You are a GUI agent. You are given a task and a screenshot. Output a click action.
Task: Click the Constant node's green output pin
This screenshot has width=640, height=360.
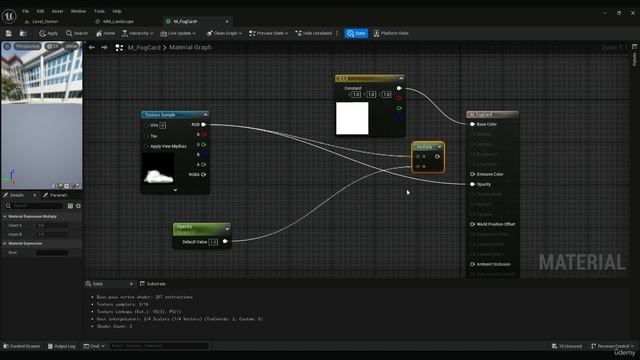point(399,108)
